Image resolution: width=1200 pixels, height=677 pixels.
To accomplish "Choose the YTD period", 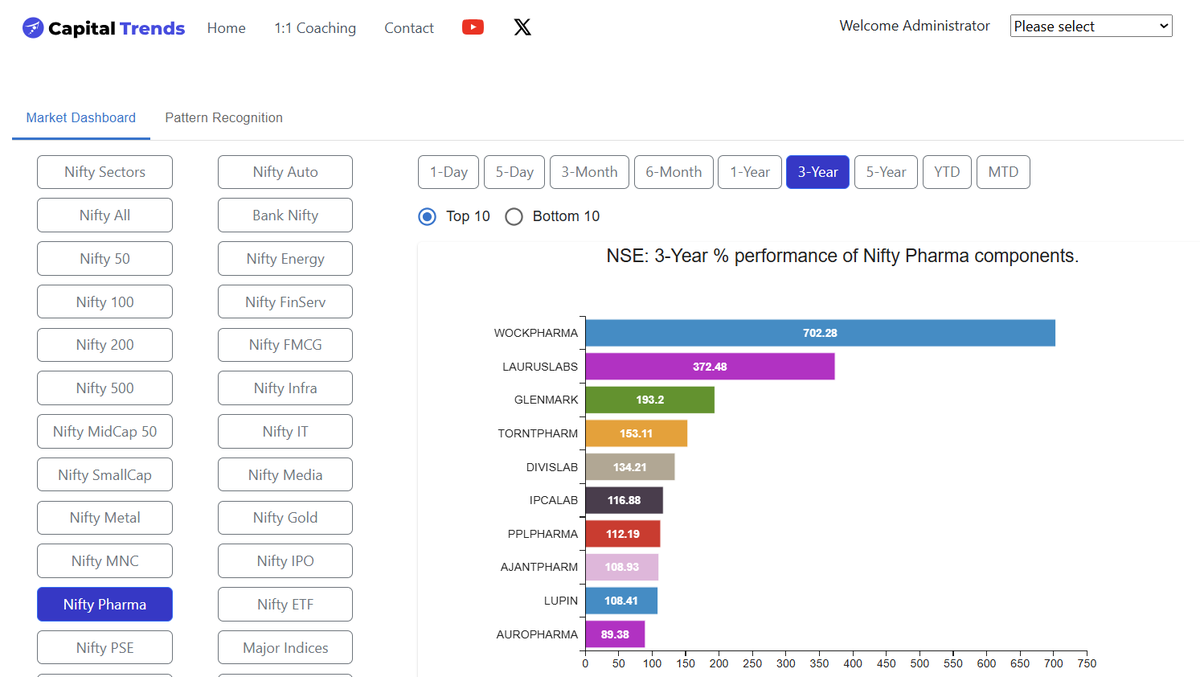I will pyautogui.click(x=947, y=172).
